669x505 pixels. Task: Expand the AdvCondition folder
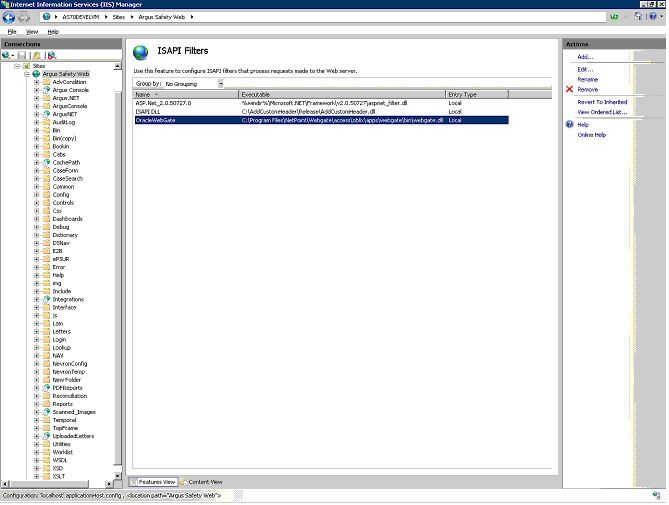pyautogui.click(x=37, y=82)
